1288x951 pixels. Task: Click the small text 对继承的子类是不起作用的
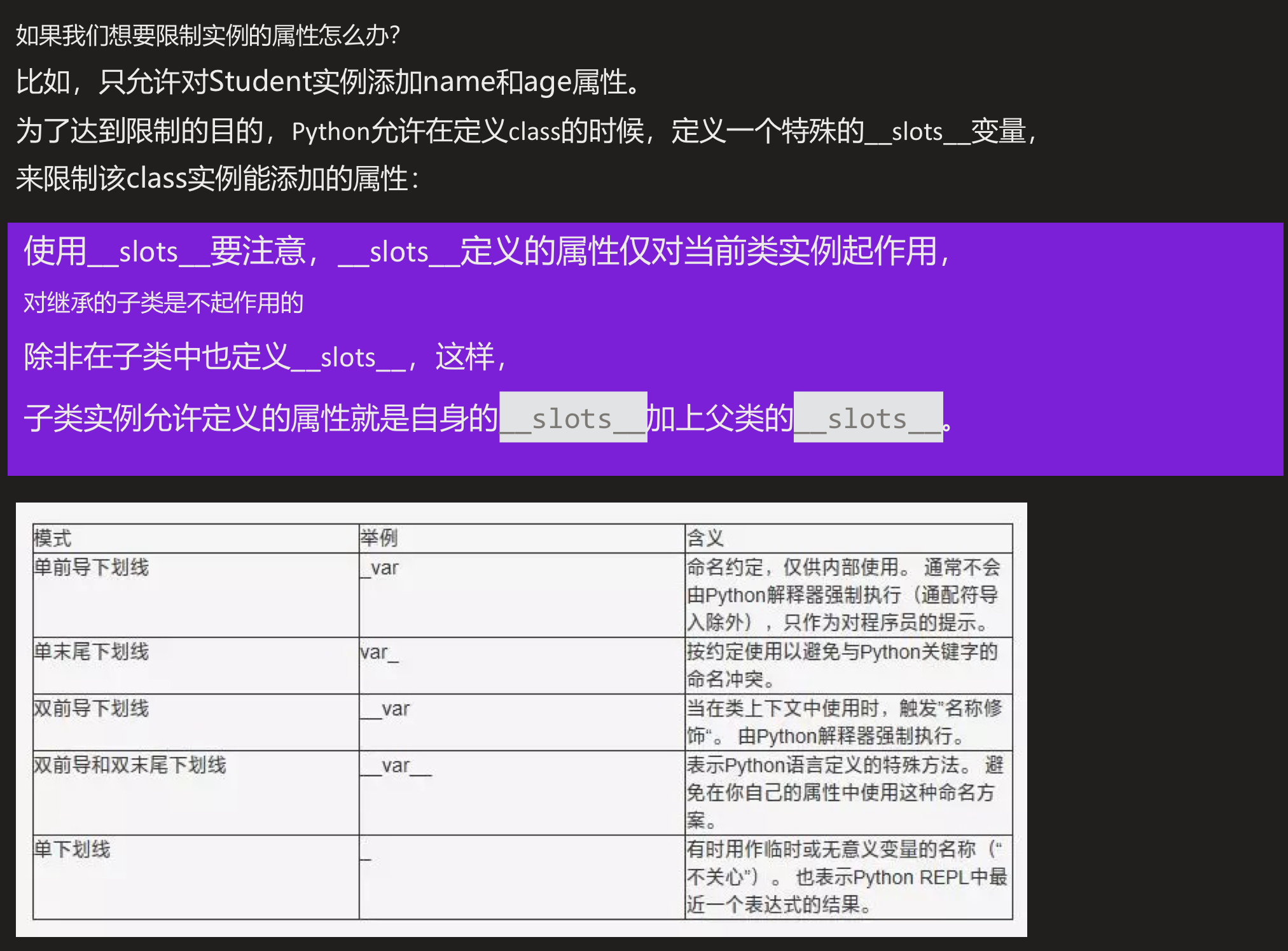tap(163, 302)
